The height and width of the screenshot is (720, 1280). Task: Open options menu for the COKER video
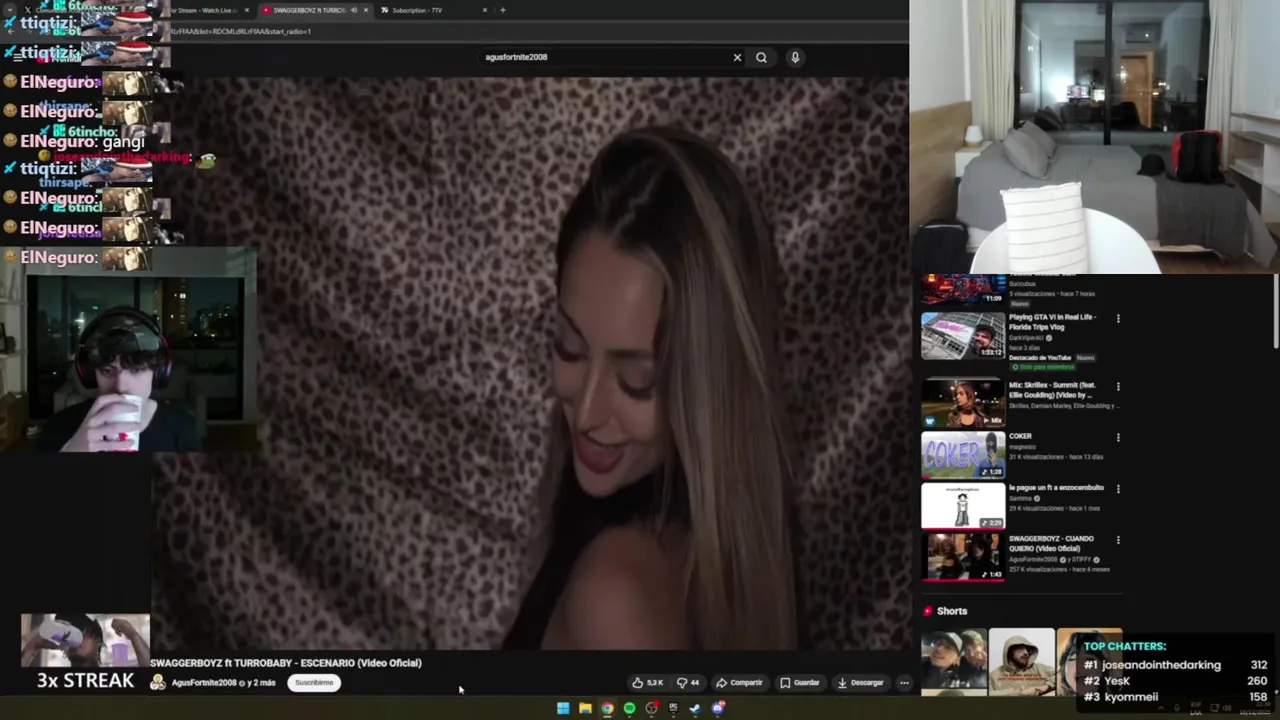(1118, 438)
